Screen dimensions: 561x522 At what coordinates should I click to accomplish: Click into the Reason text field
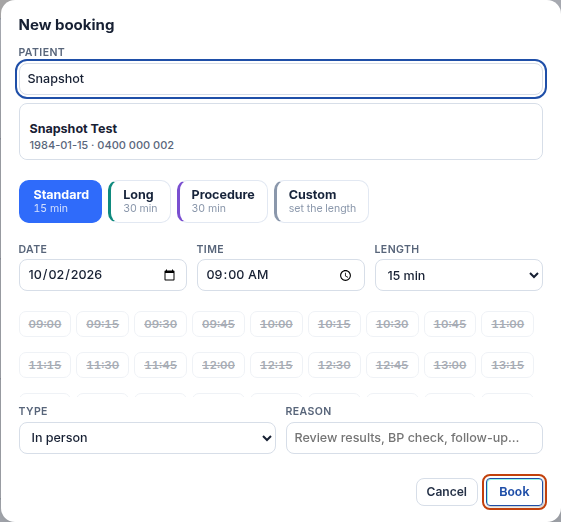coord(414,438)
